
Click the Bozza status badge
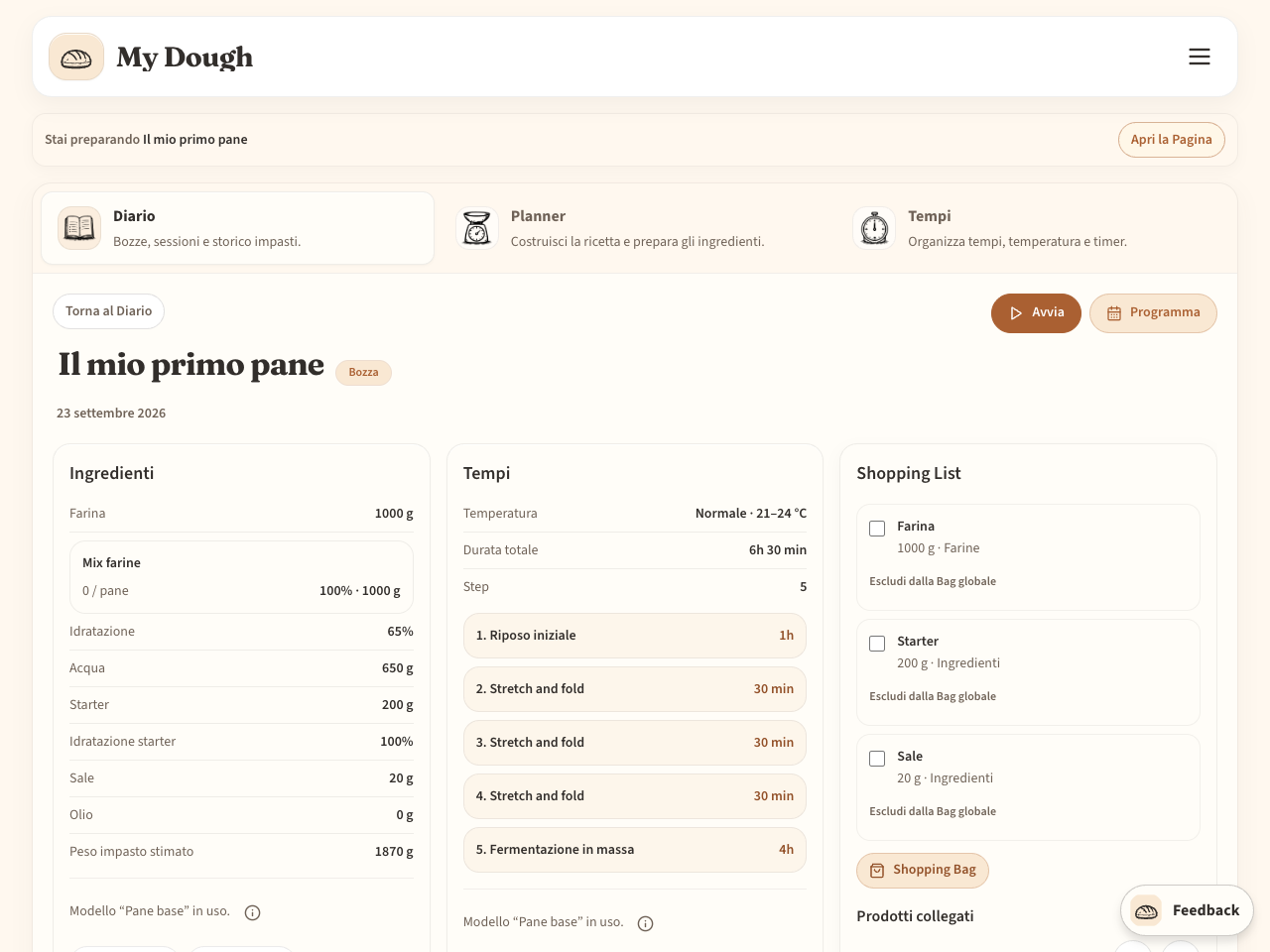363,373
